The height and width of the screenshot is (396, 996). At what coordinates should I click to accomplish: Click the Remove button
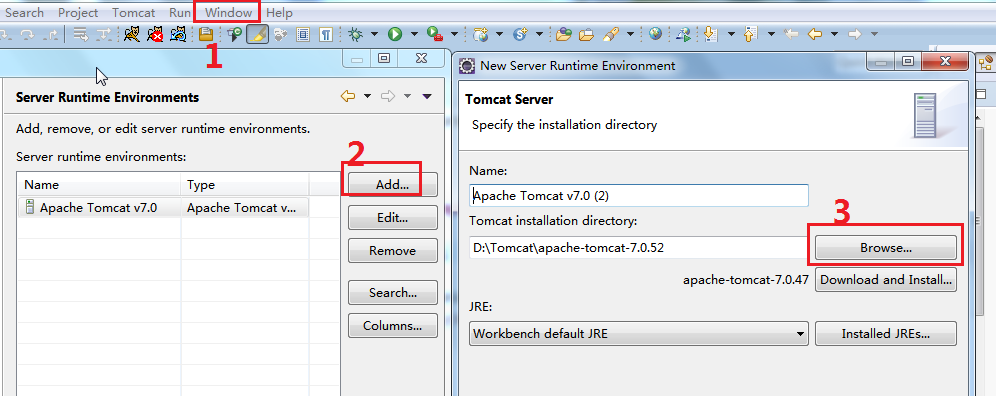tap(393, 250)
